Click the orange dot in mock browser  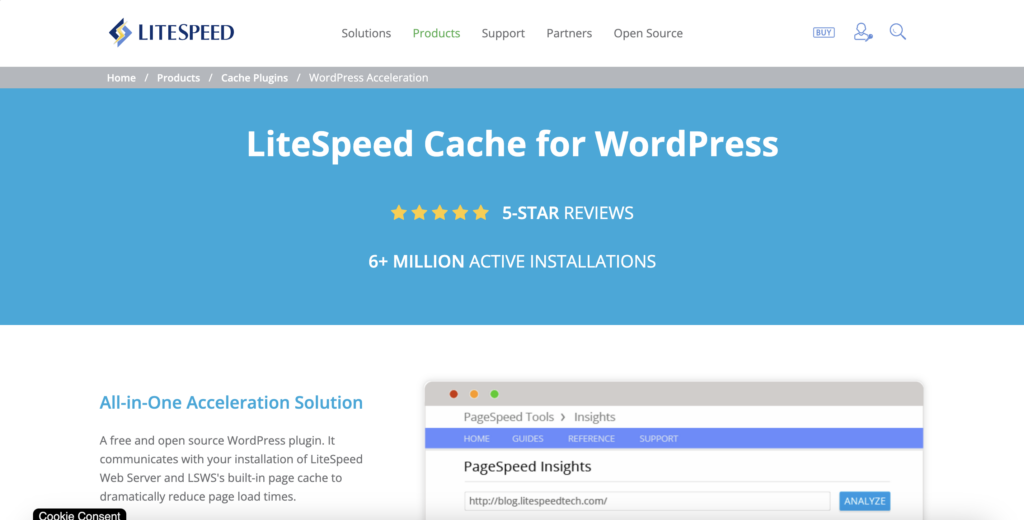click(474, 394)
